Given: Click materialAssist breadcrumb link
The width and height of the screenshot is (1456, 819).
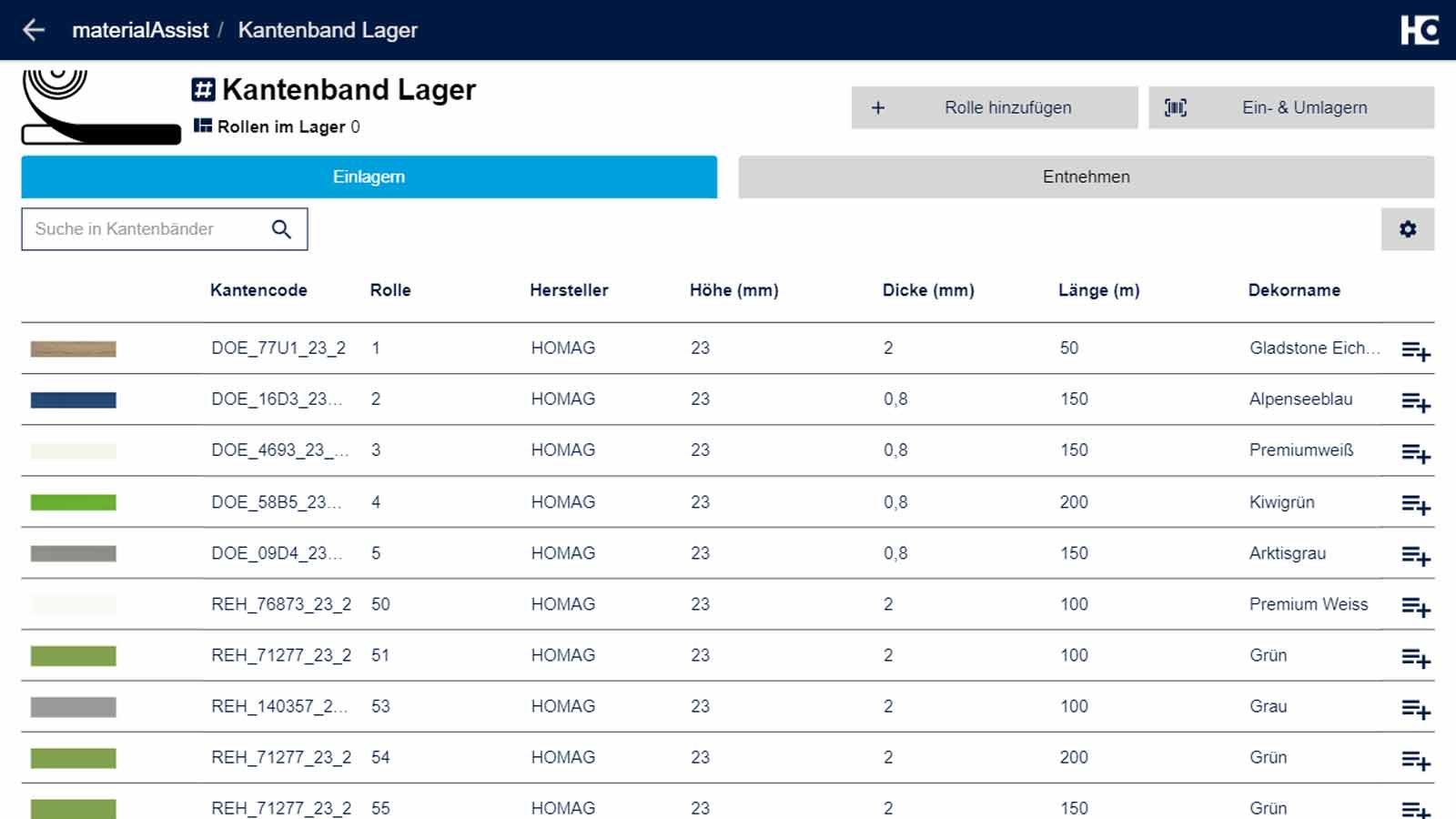Looking at the screenshot, I should pos(140,30).
